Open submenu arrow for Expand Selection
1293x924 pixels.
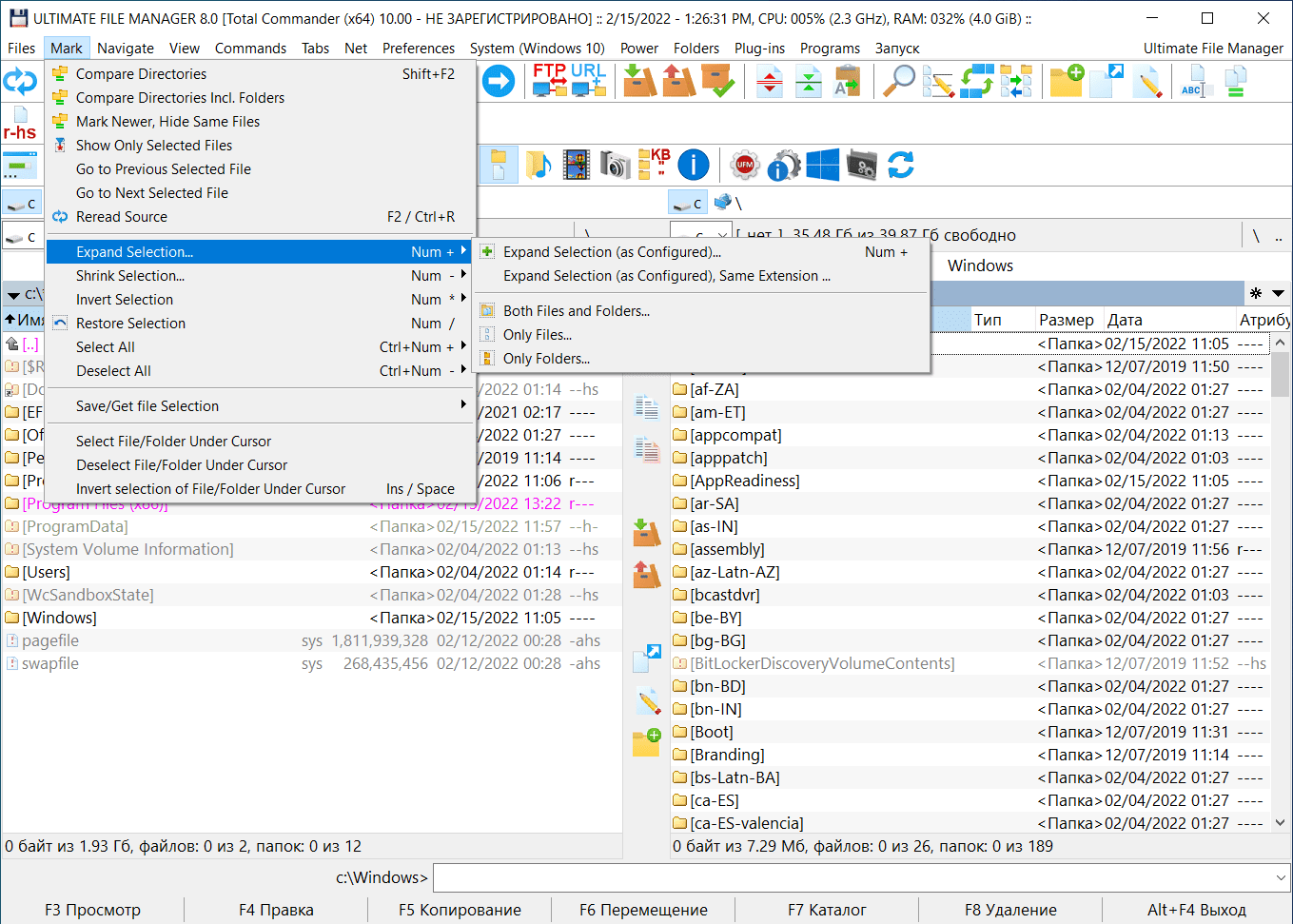[463, 251]
